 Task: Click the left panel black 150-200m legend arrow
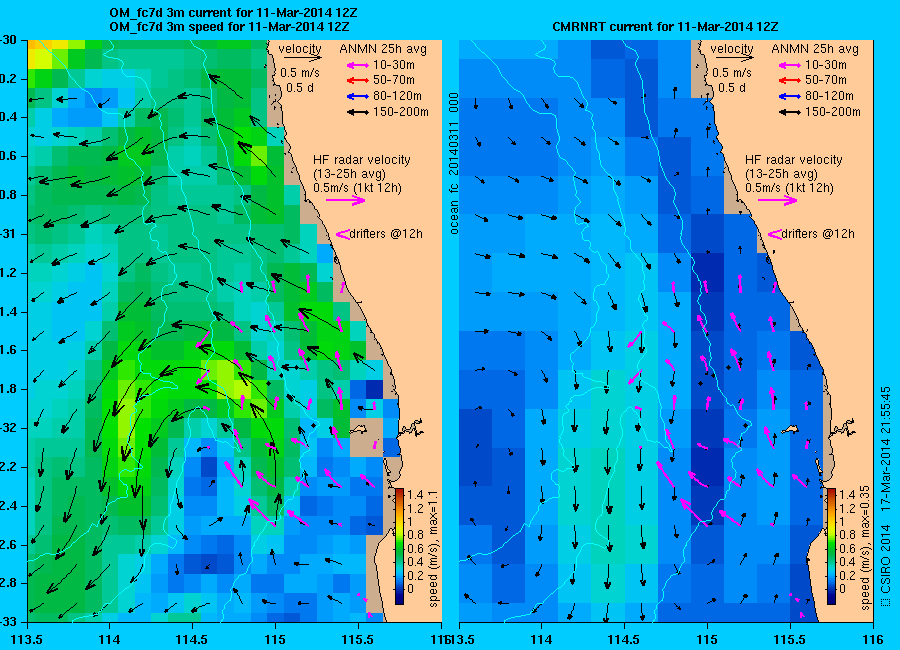[358, 113]
